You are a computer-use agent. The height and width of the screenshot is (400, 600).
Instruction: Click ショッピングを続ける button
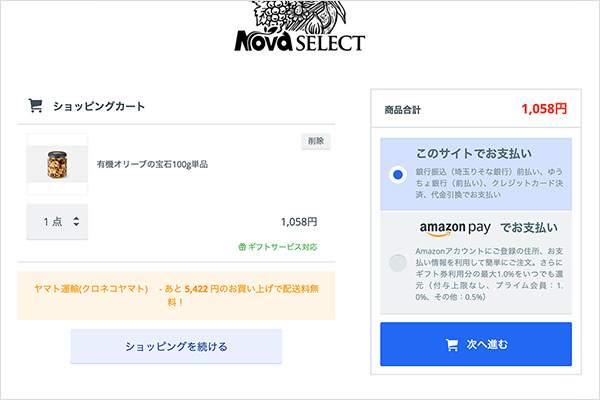tap(176, 347)
